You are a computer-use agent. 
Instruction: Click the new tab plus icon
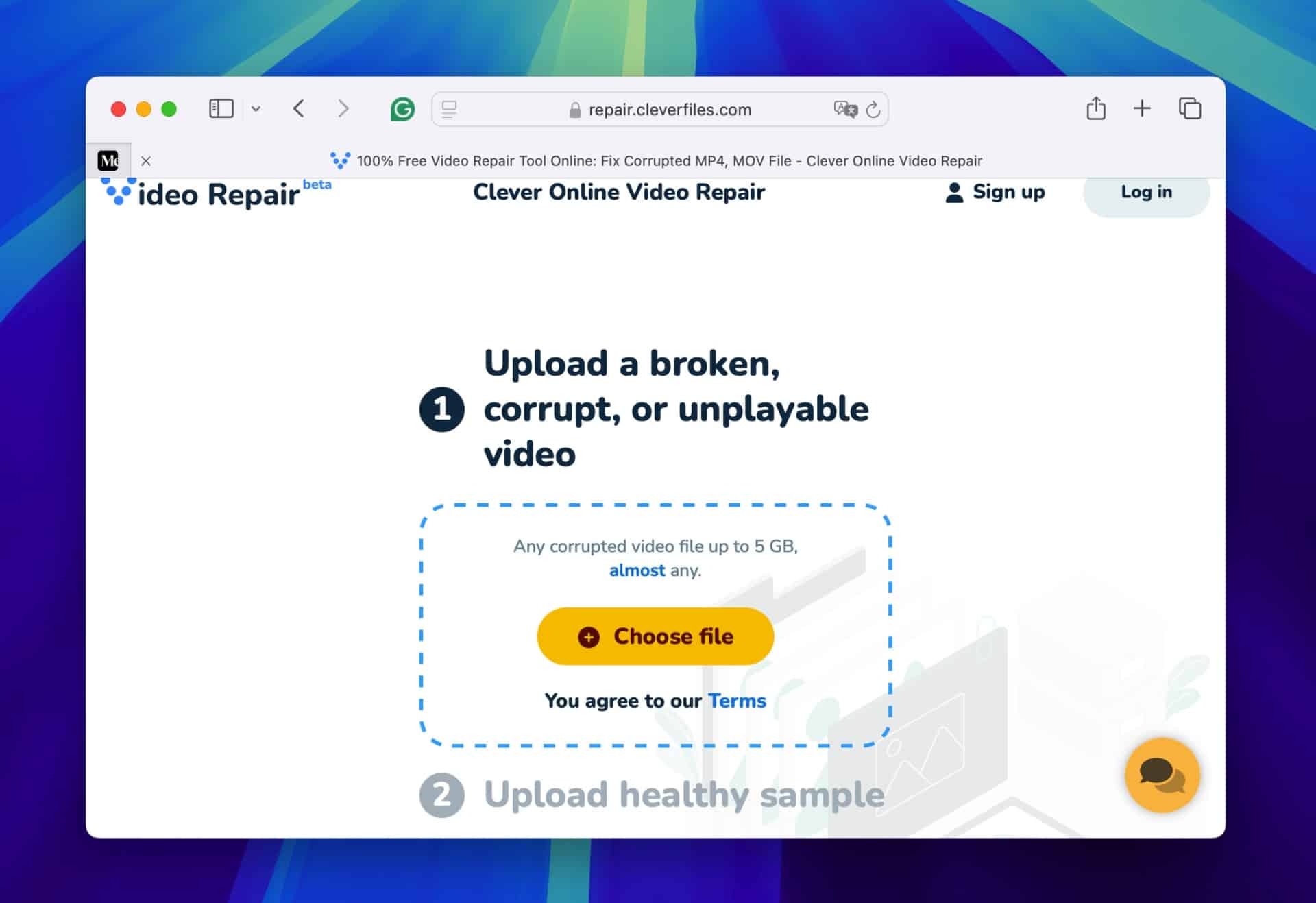coord(1142,109)
